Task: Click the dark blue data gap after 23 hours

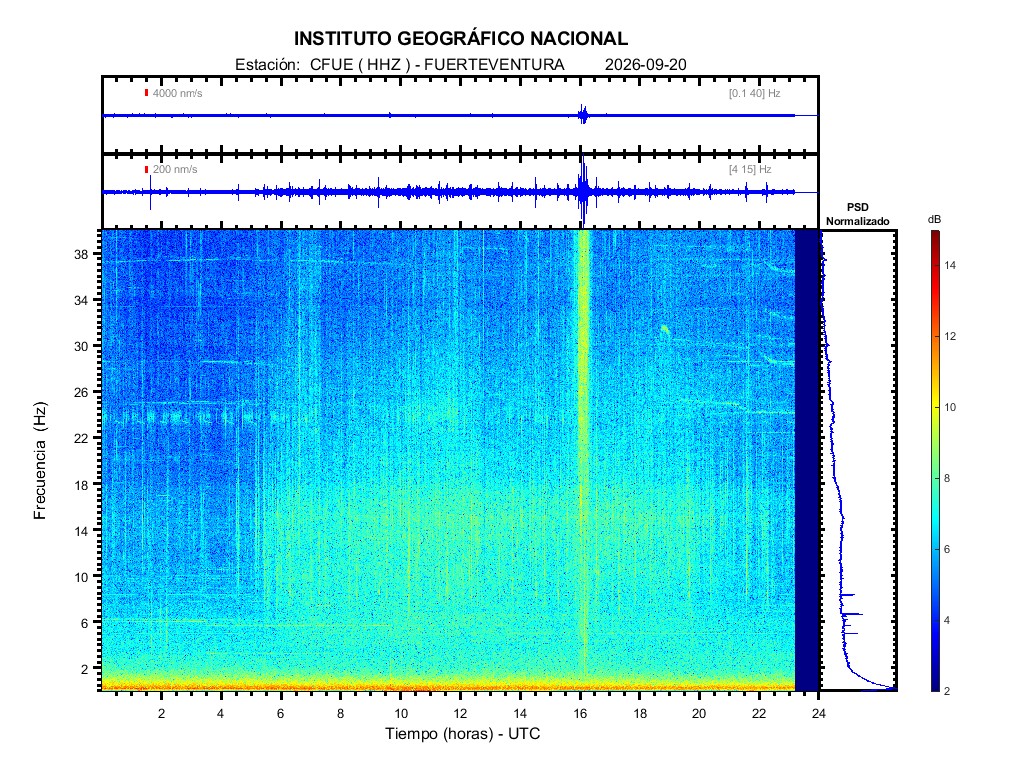Action: 807,460
